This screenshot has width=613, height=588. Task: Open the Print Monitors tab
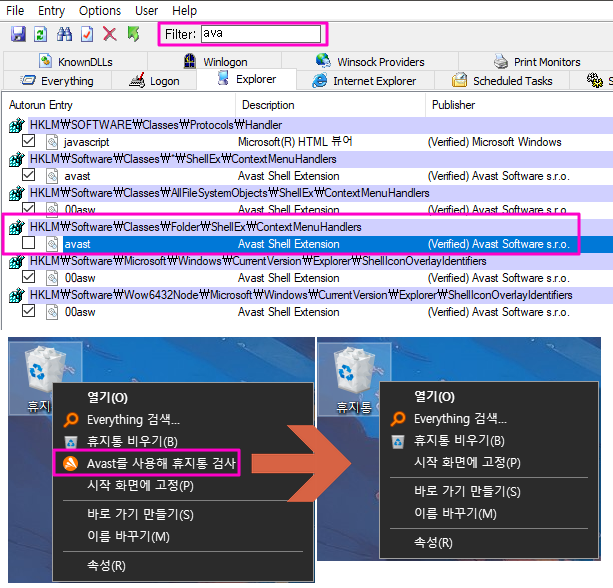tap(536, 61)
